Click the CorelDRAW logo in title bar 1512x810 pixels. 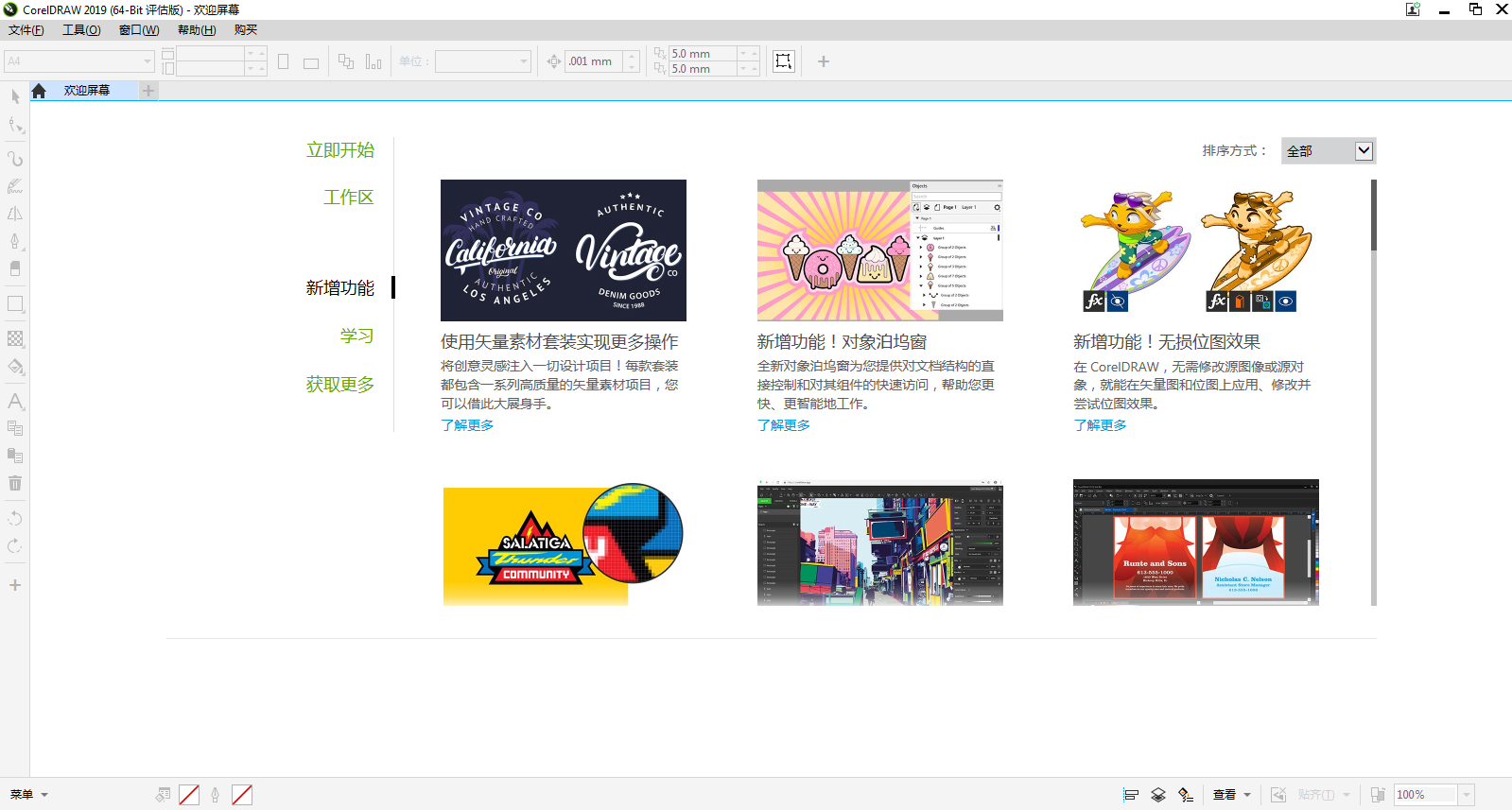click(x=10, y=9)
